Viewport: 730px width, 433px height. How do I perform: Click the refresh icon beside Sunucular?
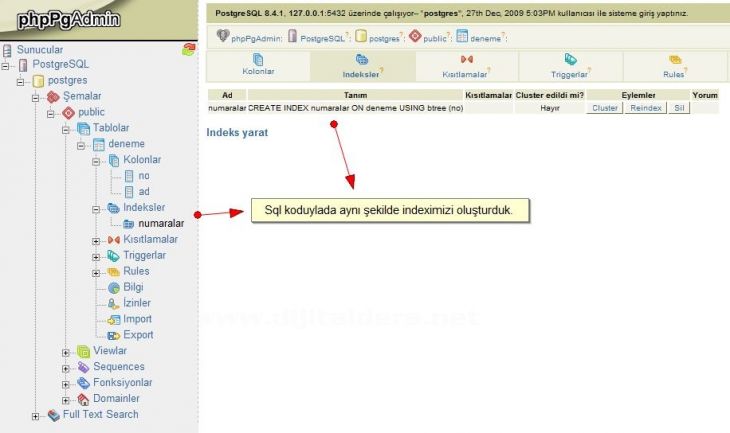point(189,49)
